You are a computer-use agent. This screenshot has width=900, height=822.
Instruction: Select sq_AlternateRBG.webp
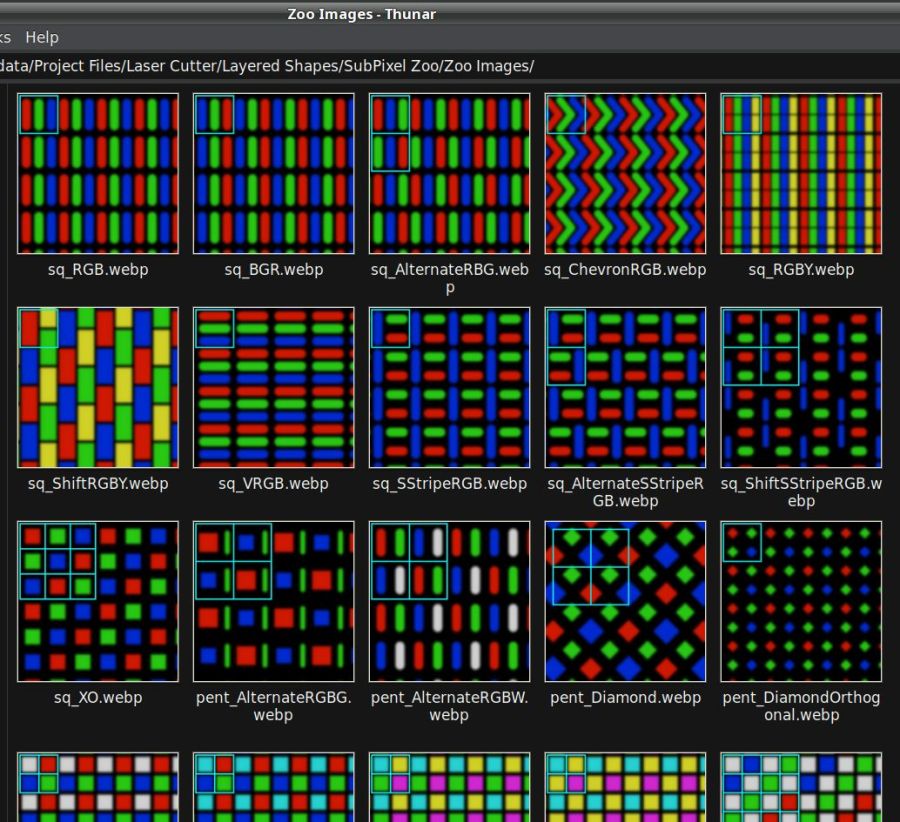(449, 172)
